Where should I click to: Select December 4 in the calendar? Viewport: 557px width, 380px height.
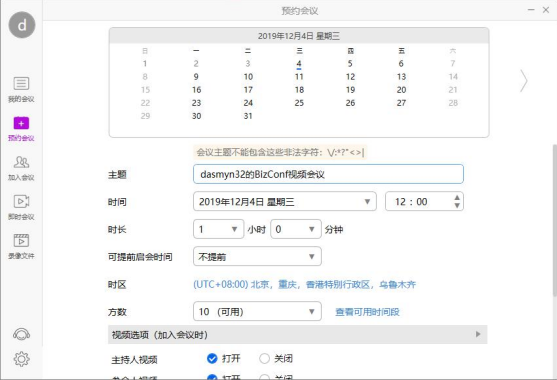[x=299, y=64]
